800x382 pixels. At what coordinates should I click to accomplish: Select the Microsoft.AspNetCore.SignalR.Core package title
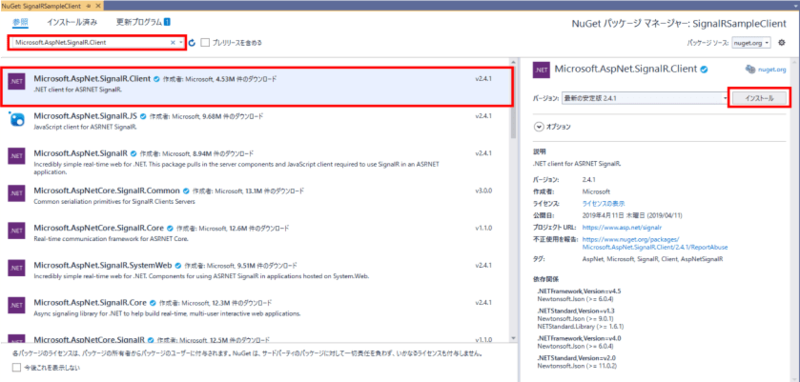[x=99, y=227]
